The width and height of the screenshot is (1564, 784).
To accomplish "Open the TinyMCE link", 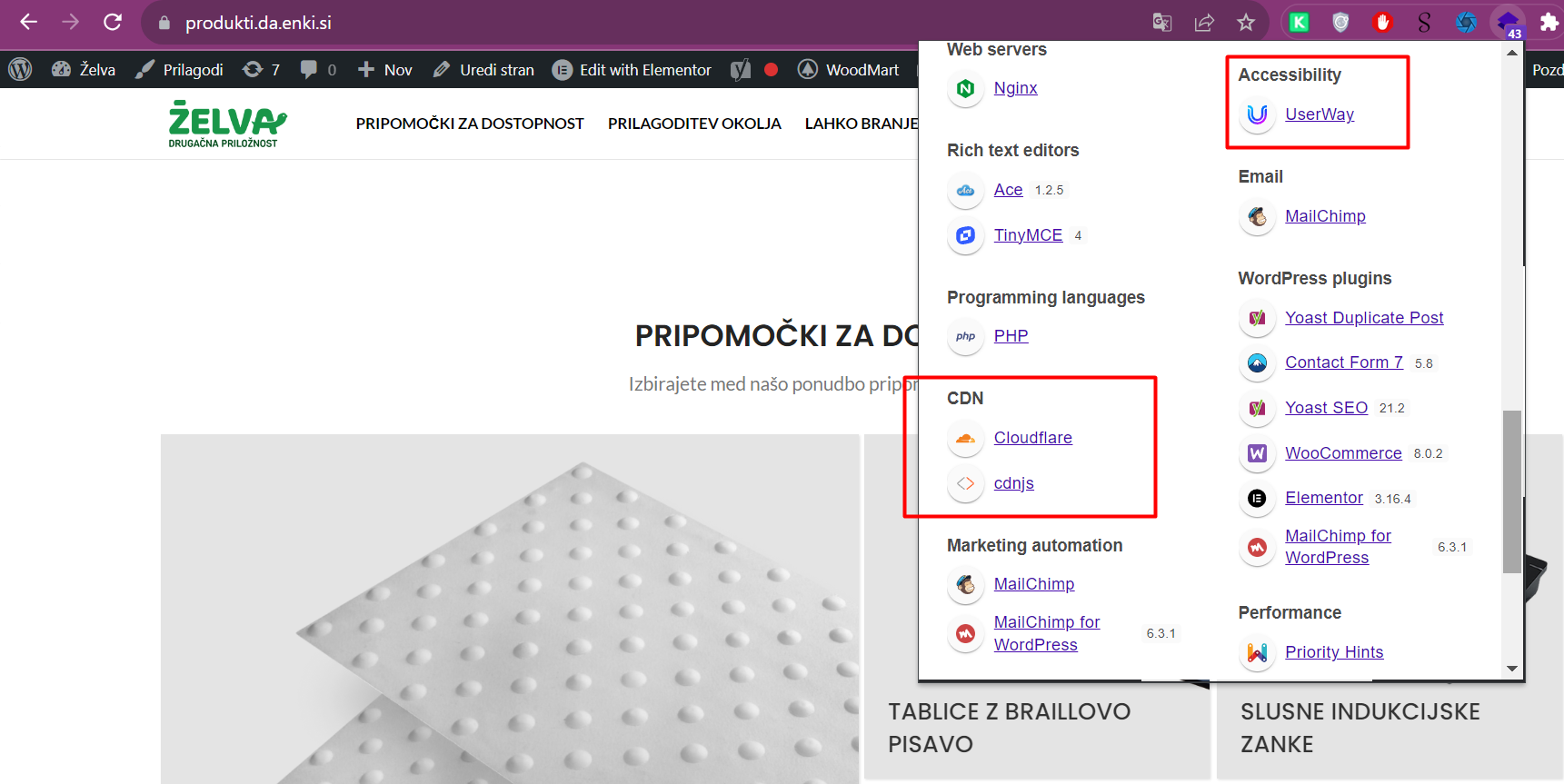I will pos(1028,235).
